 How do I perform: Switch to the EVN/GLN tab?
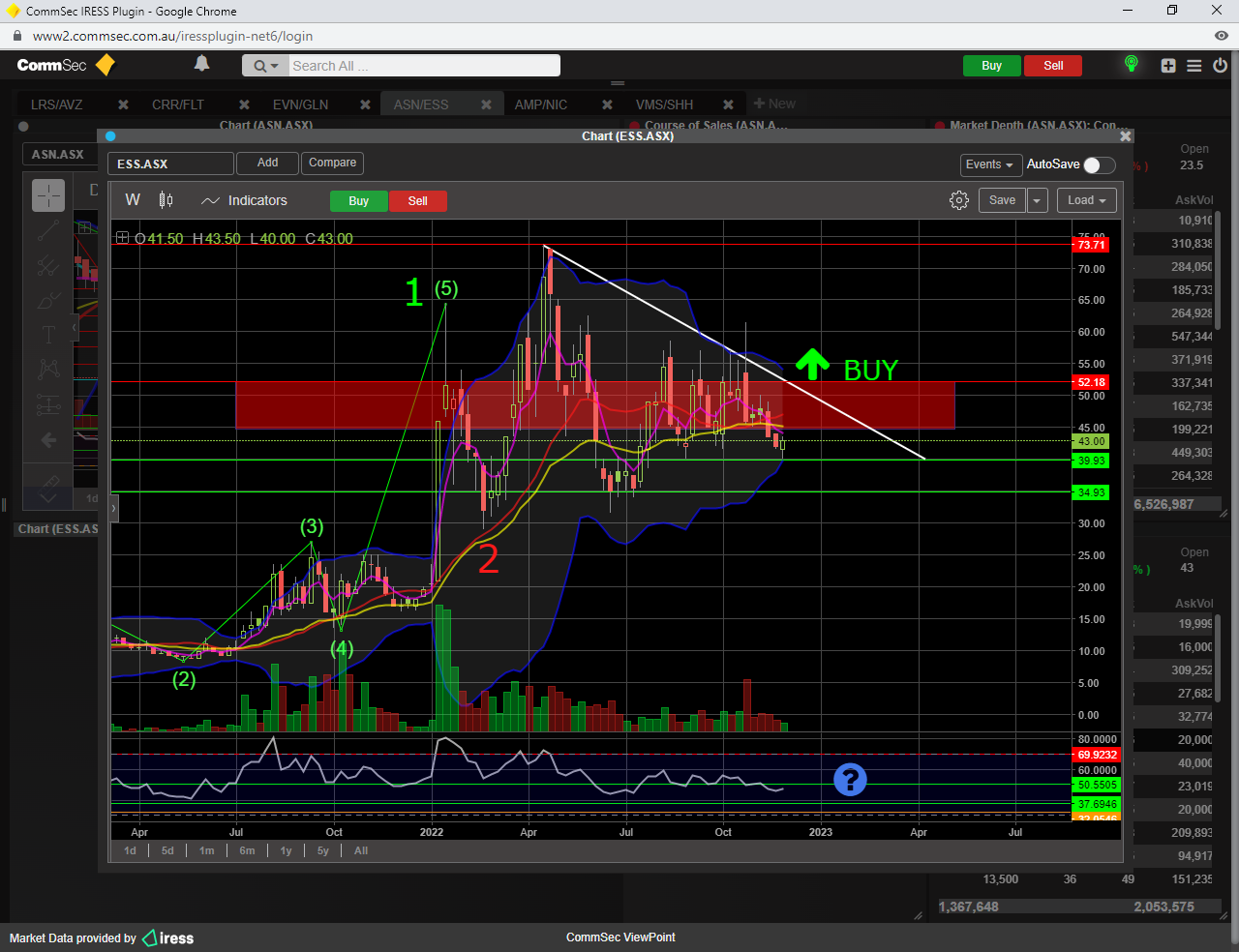click(300, 104)
